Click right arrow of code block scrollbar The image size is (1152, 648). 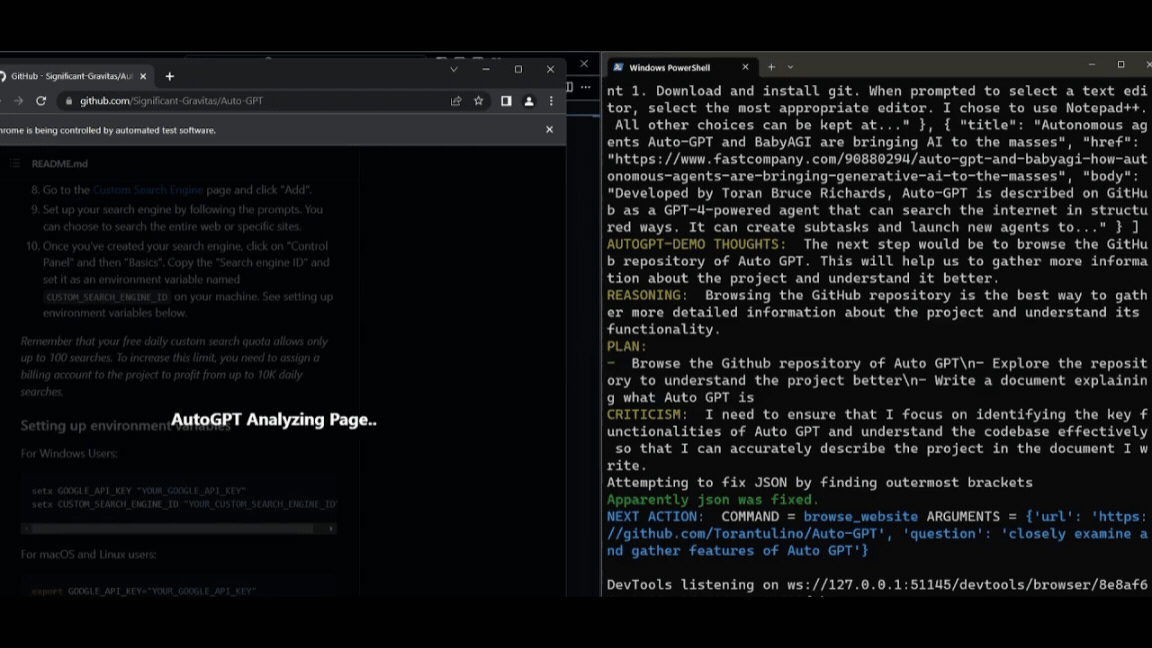click(x=331, y=528)
